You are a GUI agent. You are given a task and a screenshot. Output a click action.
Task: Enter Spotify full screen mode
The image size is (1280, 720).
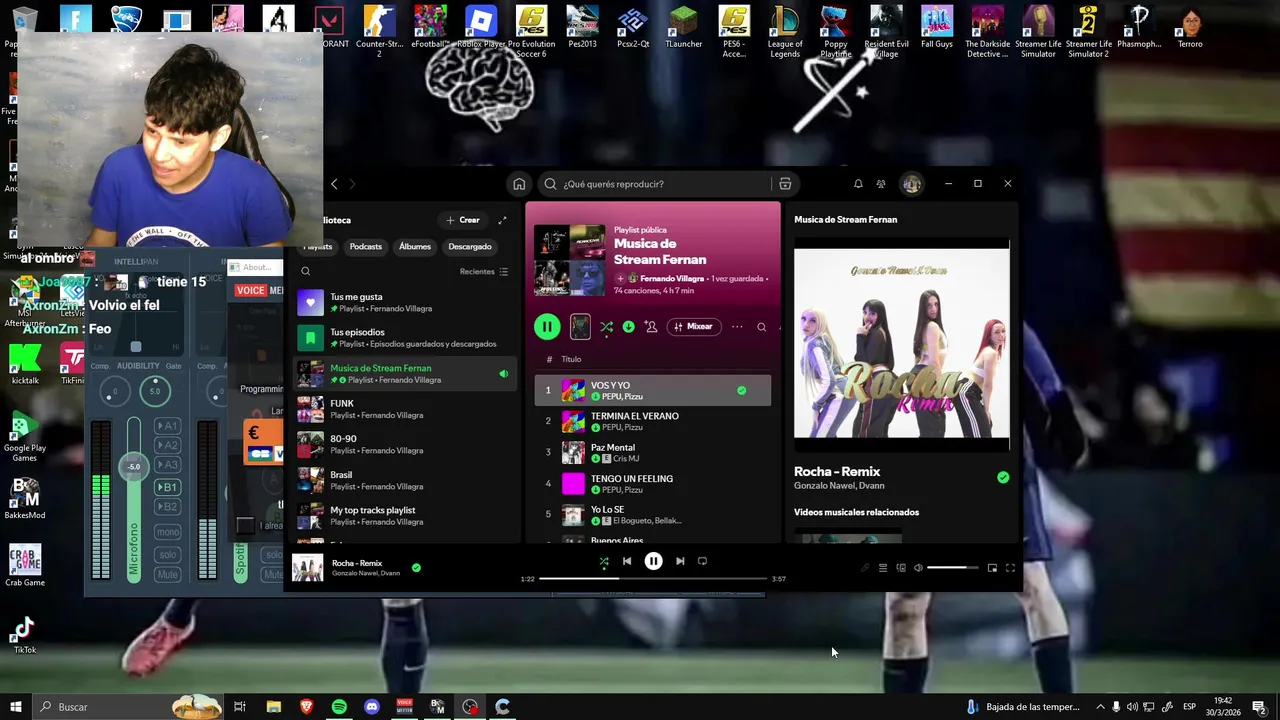click(x=1010, y=568)
